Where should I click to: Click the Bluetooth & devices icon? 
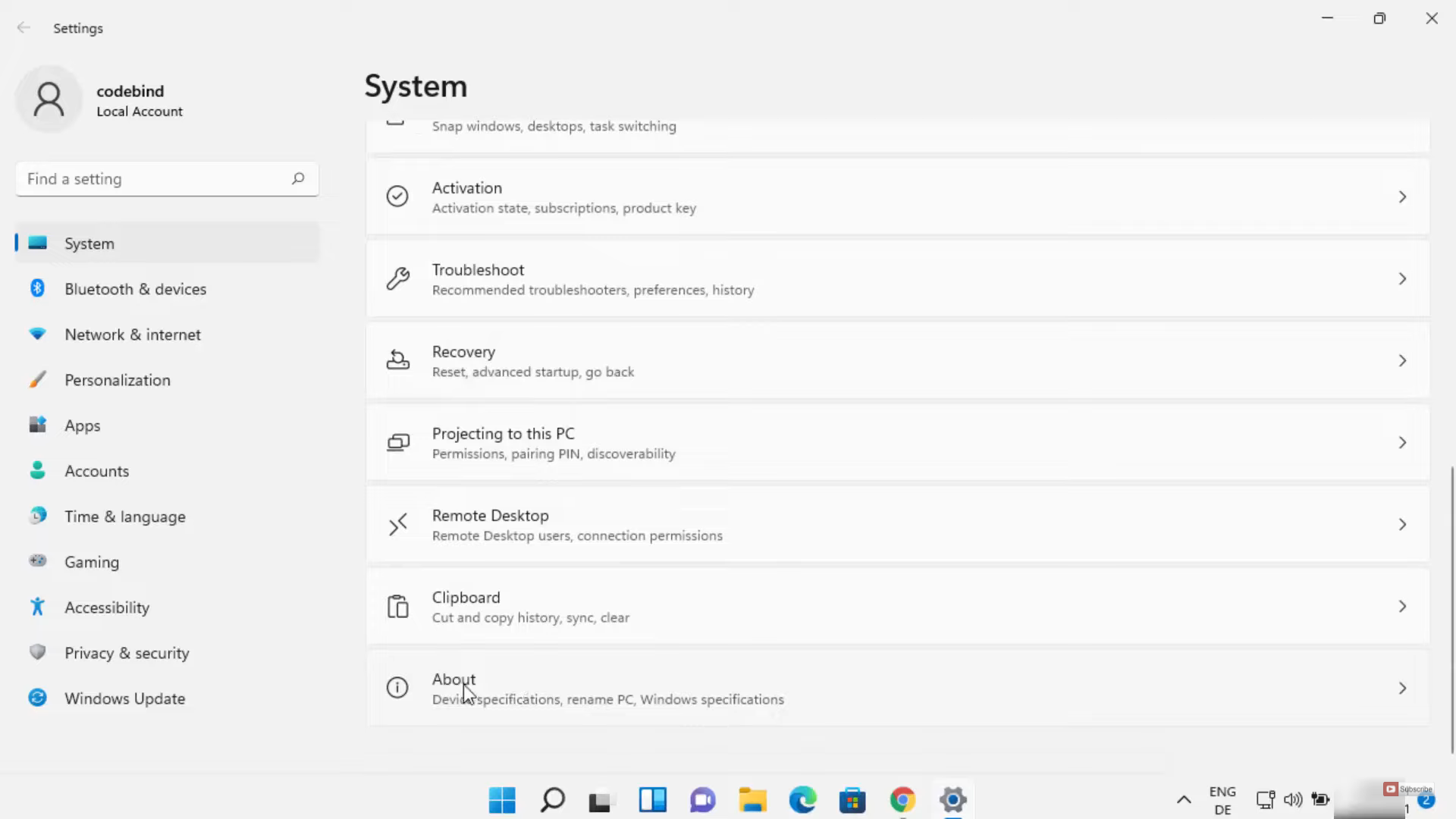point(37,288)
